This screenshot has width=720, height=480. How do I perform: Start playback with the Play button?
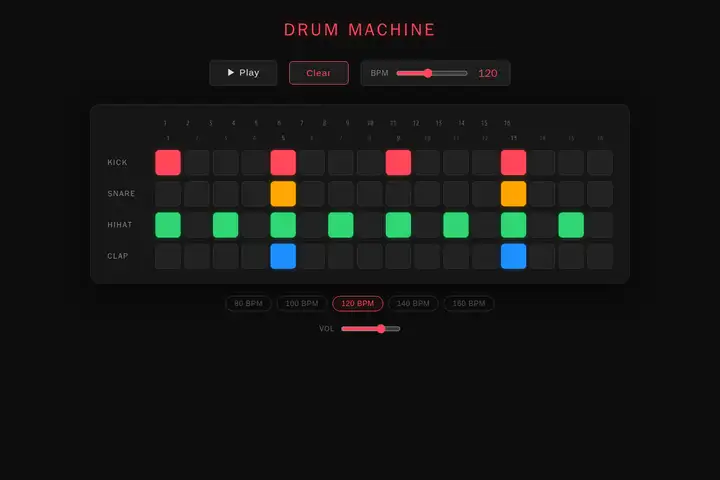pos(243,73)
